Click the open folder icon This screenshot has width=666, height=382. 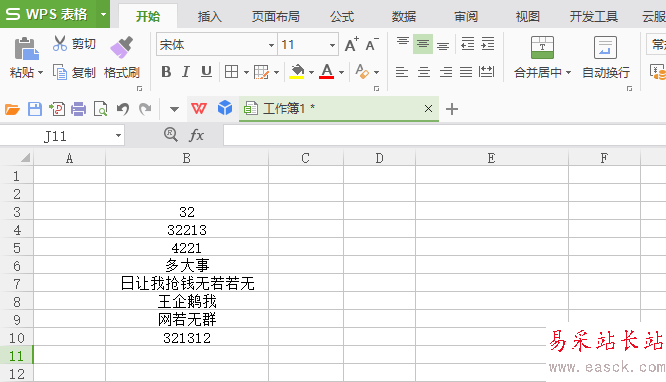(12, 109)
